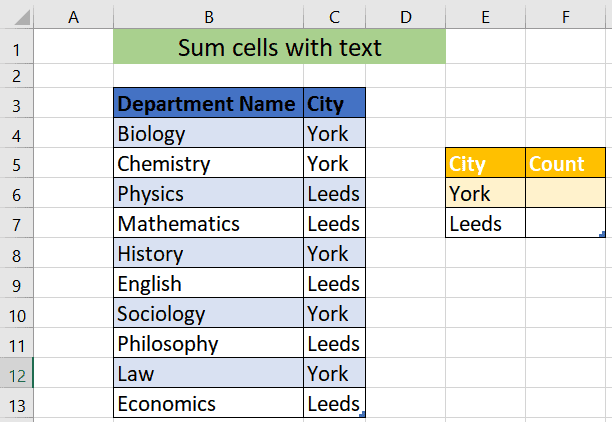This screenshot has width=612, height=422.
Task: Select row 12 header
Action: click(x=17, y=374)
